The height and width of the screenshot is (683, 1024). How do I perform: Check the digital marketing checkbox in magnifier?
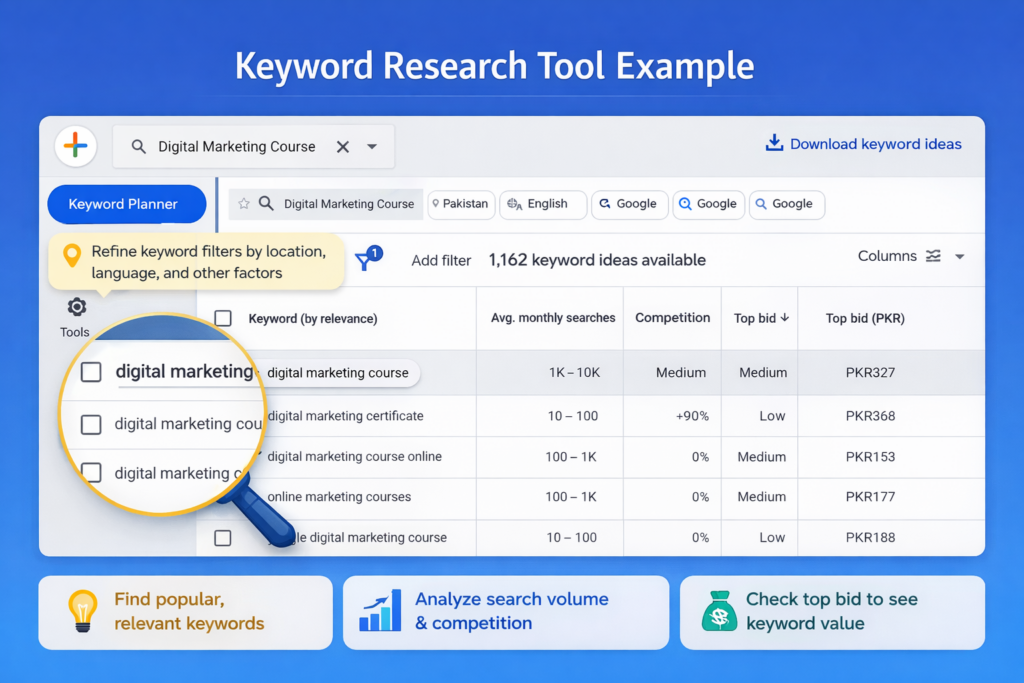91,372
